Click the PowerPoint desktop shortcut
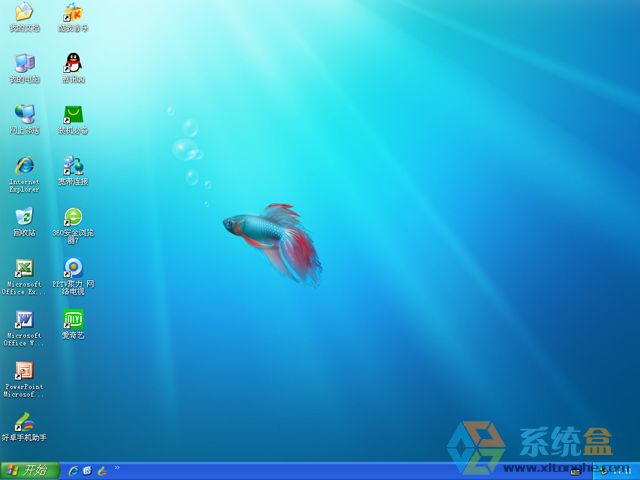640x480 pixels. click(24, 371)
